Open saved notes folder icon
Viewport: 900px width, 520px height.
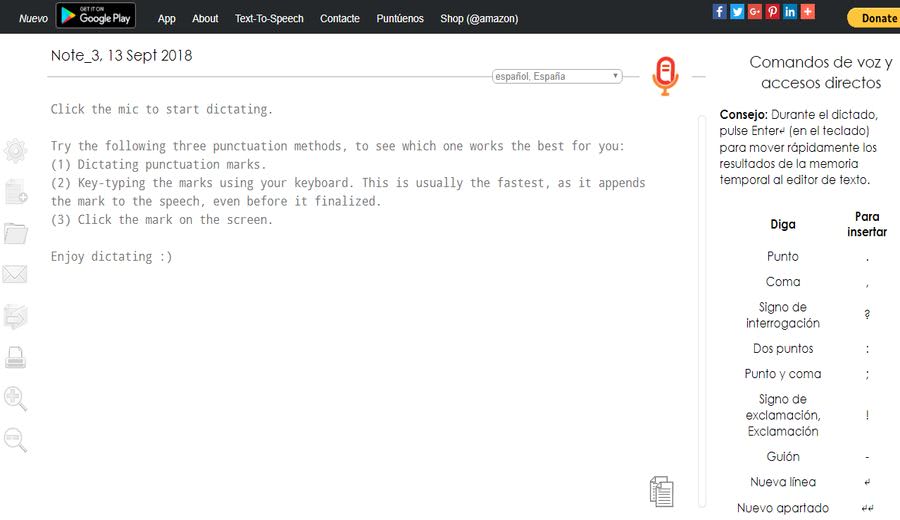pyautogui.click(x=15, y=233)
